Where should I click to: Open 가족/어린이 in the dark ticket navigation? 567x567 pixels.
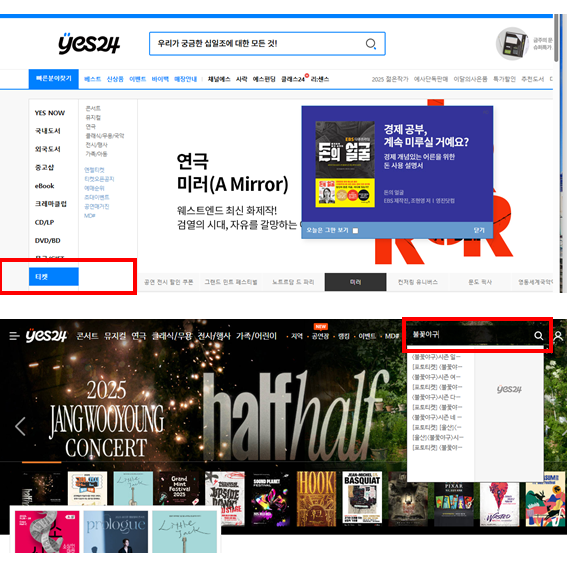click(256, 336)
